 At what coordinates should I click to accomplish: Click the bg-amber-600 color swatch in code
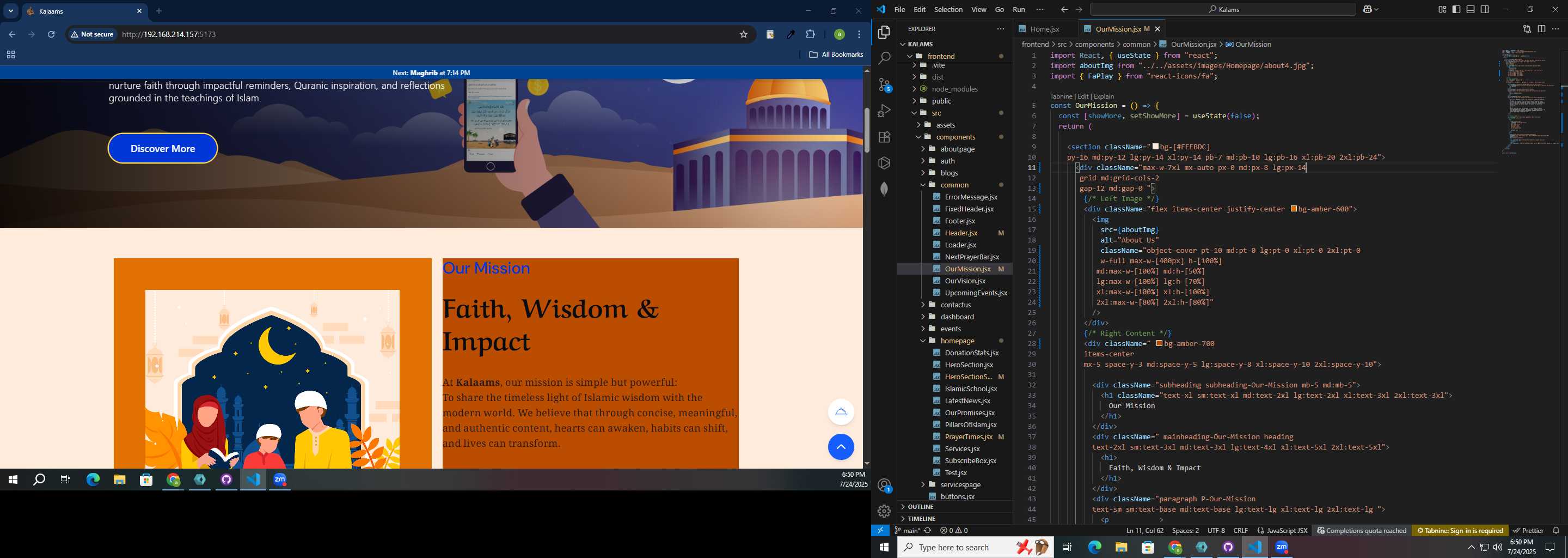click(1294, 209)
